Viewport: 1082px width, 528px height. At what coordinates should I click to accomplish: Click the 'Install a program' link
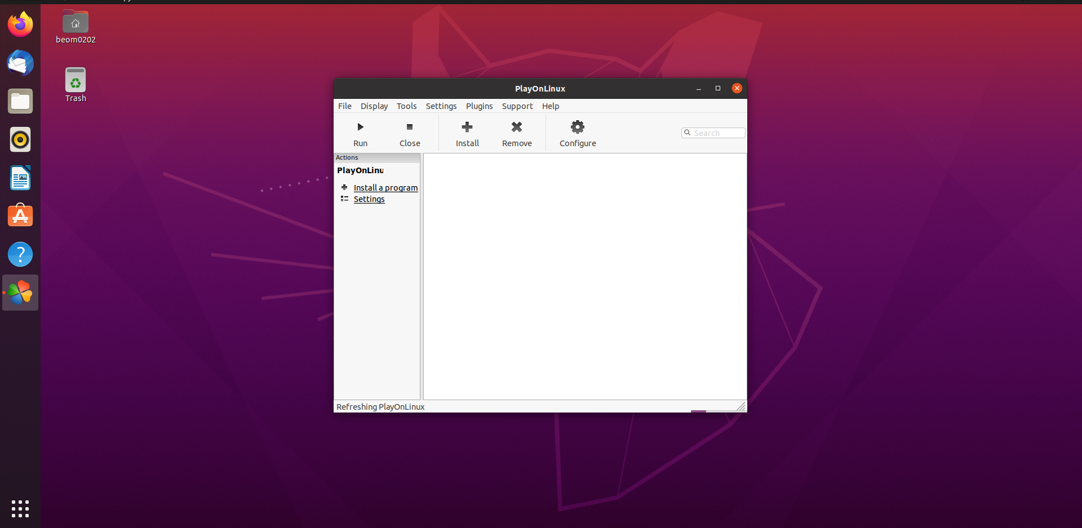click(x=385, y=188)
